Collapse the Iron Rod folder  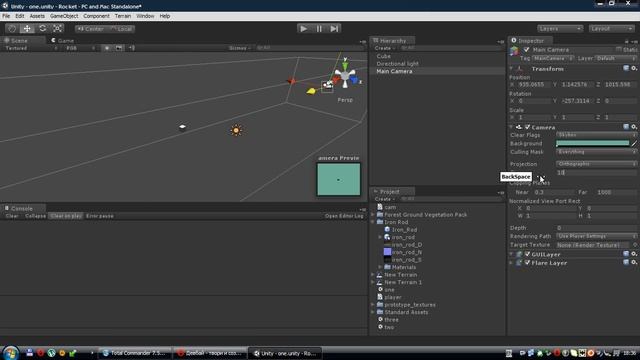373,222
